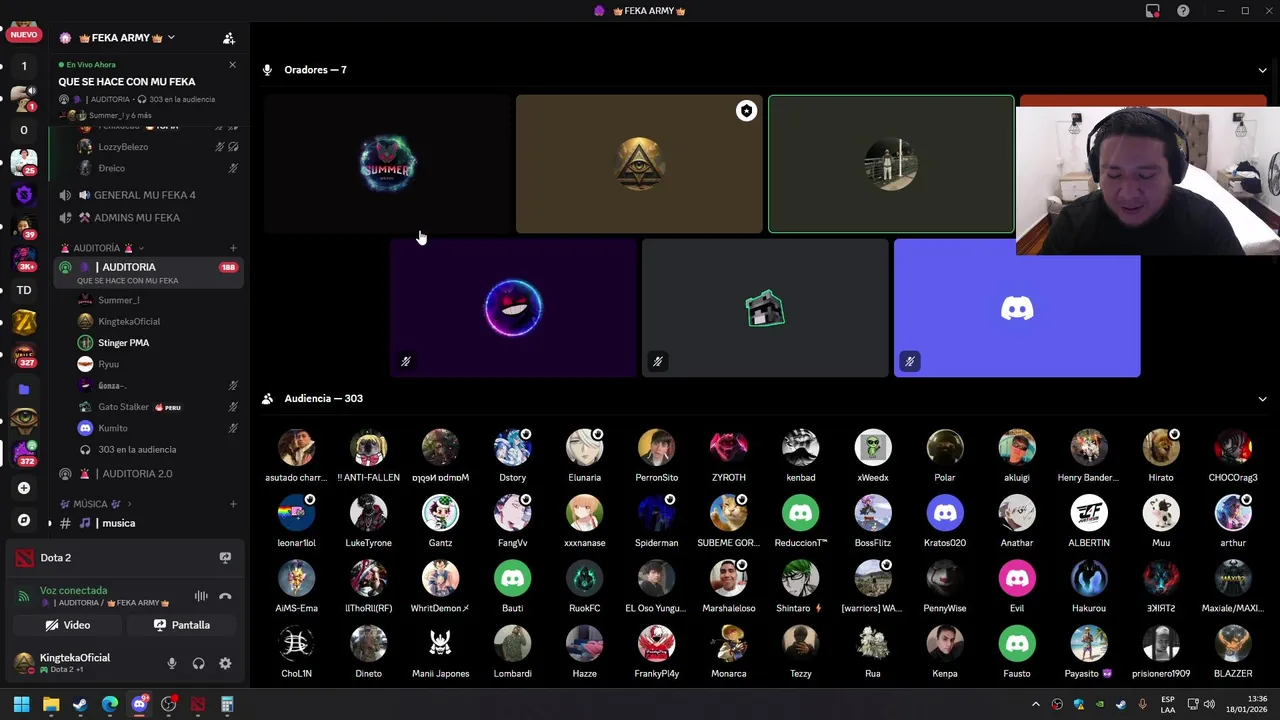Open the Help question mark icon

(1183, 11)
